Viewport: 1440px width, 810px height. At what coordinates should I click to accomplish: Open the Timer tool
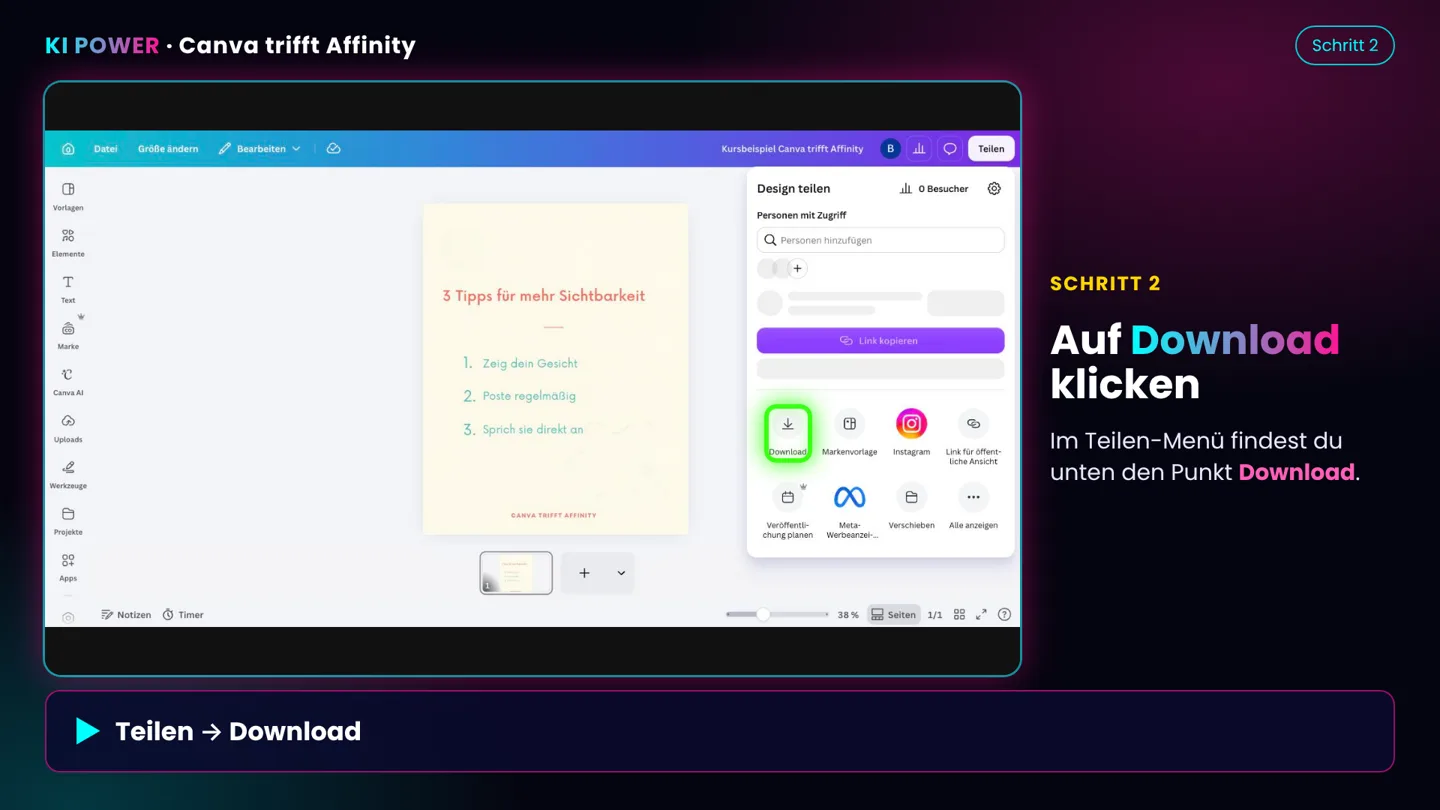click(183, 615)
